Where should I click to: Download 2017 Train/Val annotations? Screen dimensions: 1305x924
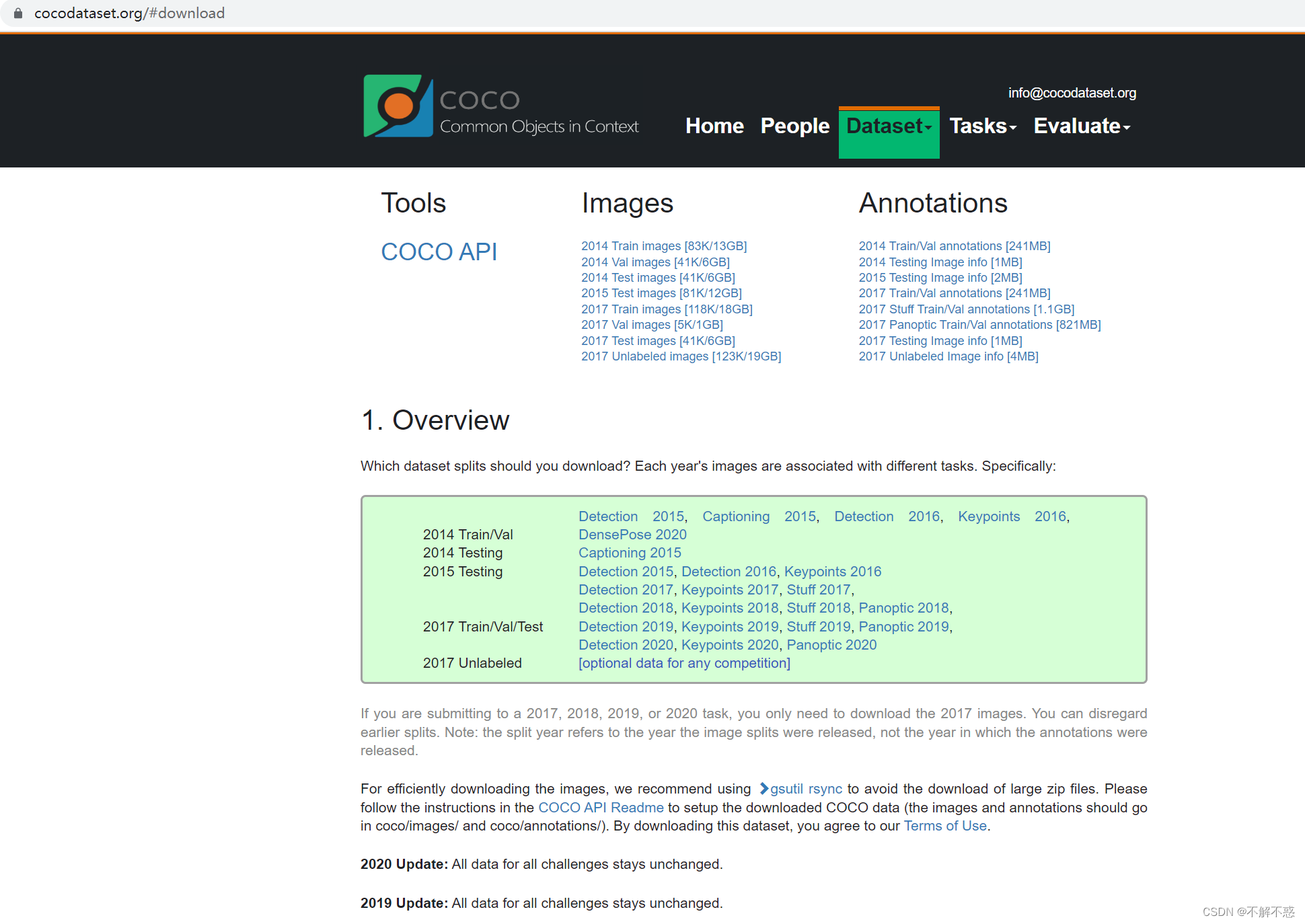[x=954, y=293]
